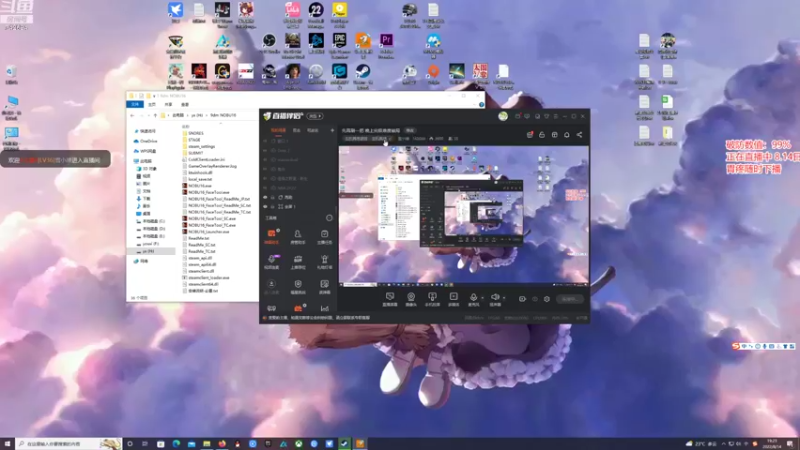Click the edit tag beside the stream title
Viewport: 800px width, 450px height.
[410, 131]
